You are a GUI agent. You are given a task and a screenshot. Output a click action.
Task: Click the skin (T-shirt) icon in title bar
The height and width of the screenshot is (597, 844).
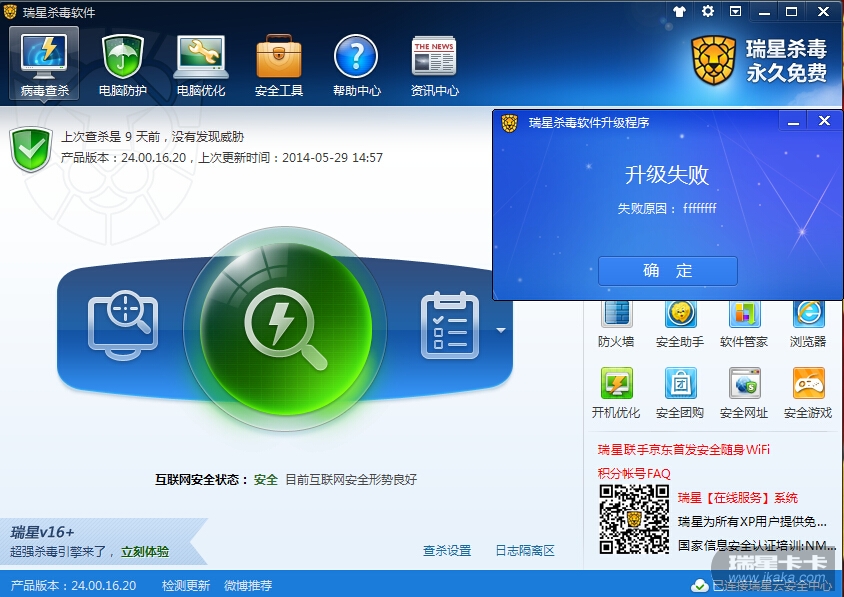[x=679, y=11]
